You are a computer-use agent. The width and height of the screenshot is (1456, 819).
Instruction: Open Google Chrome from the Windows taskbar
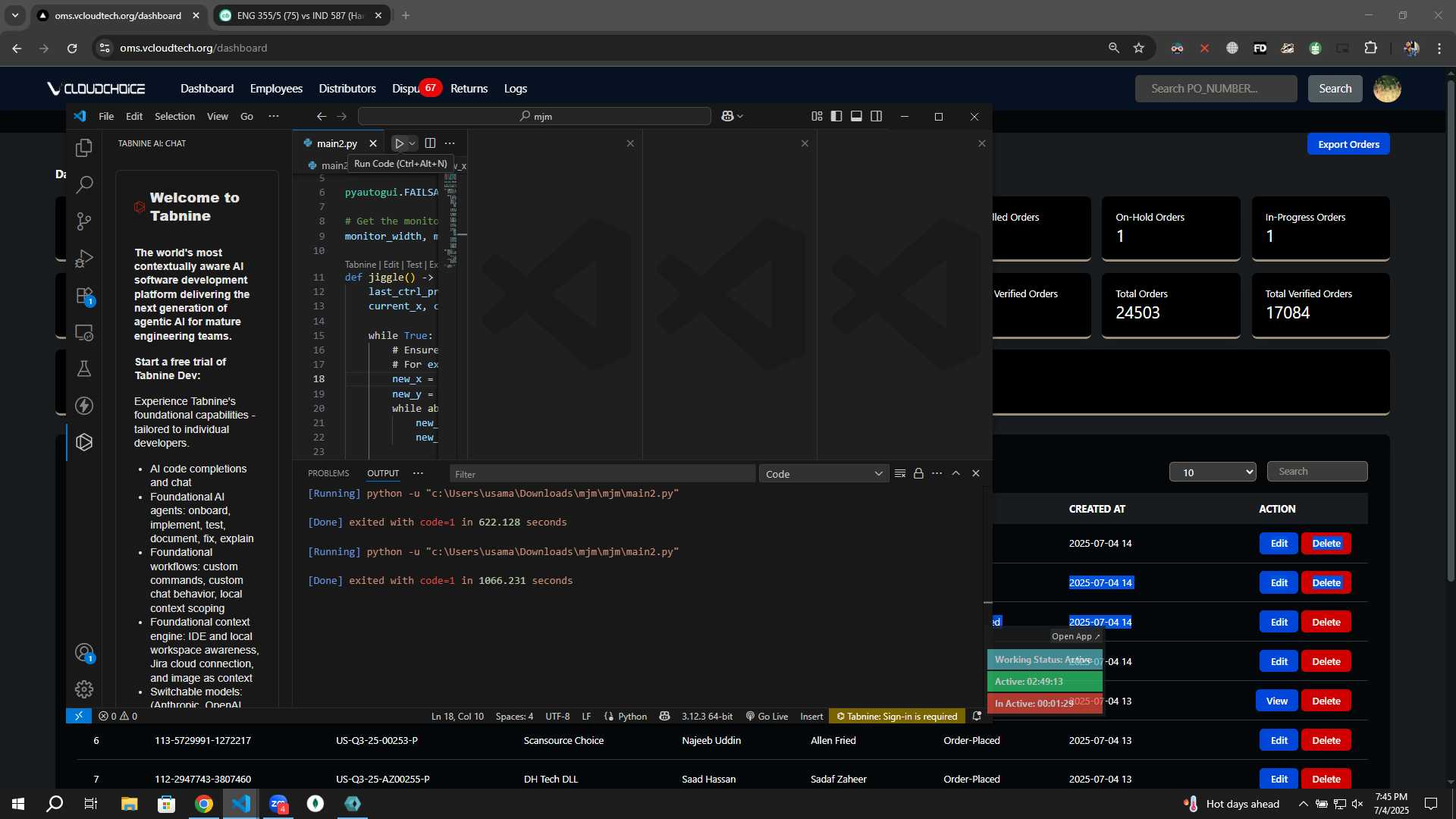click(x=204, y=804)
